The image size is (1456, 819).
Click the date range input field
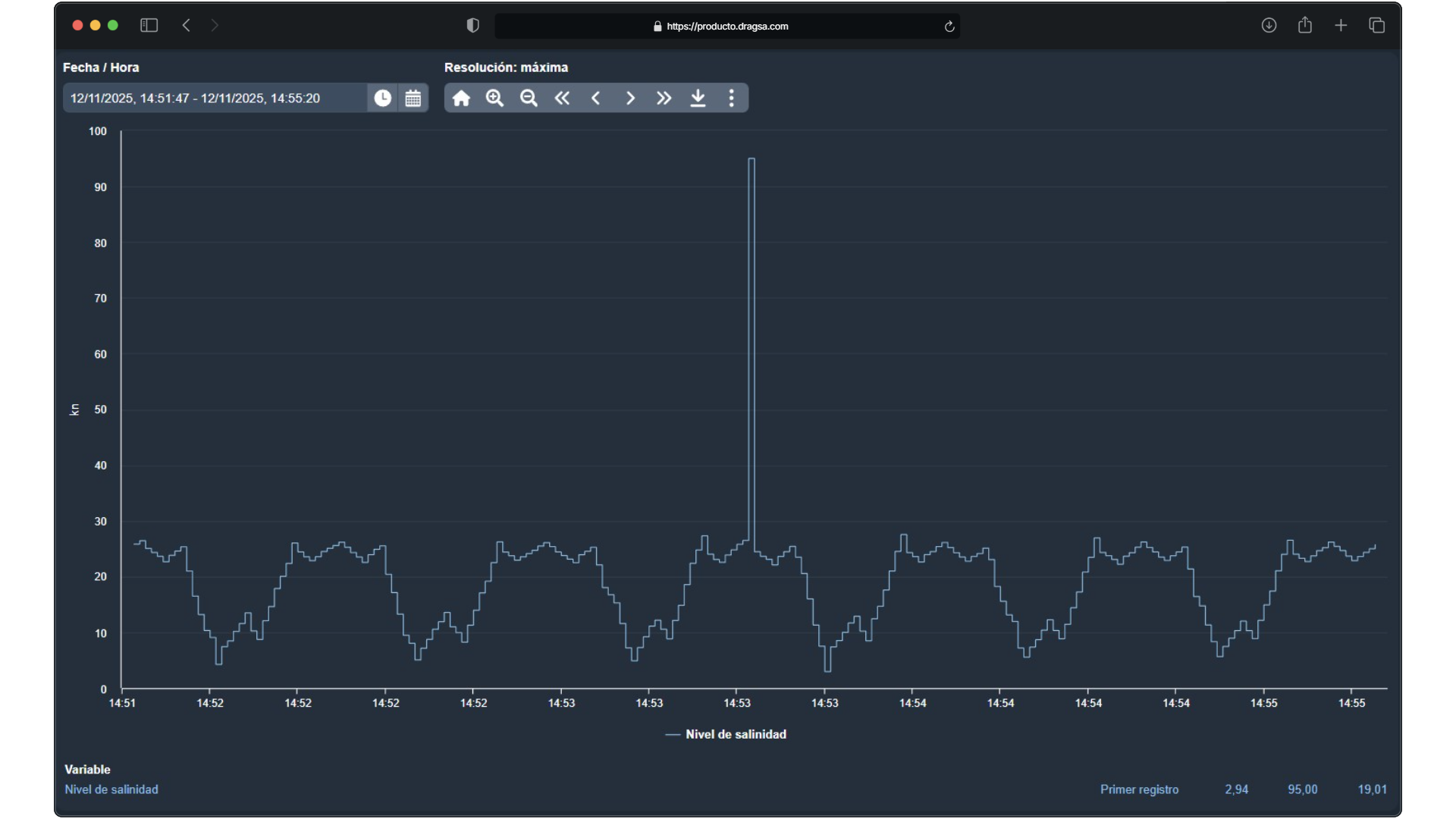tap(212, 99)
